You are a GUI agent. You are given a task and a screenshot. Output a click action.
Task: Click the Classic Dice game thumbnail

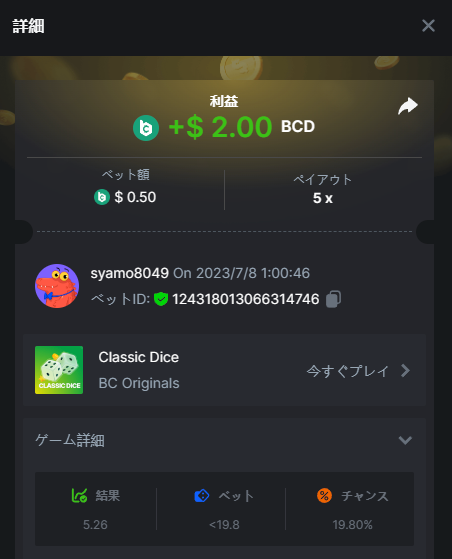59,370
